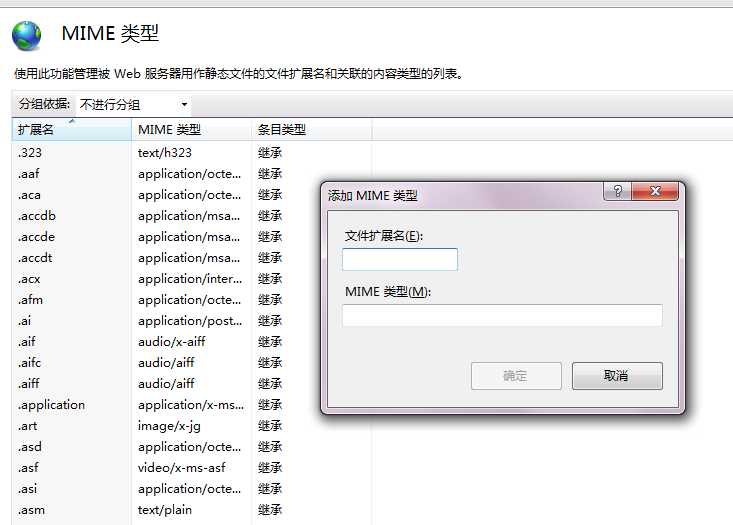Viewport: 733px width, 525px height.
Task: Sort by the MIME 类型 column header
Action: (192, 129)
